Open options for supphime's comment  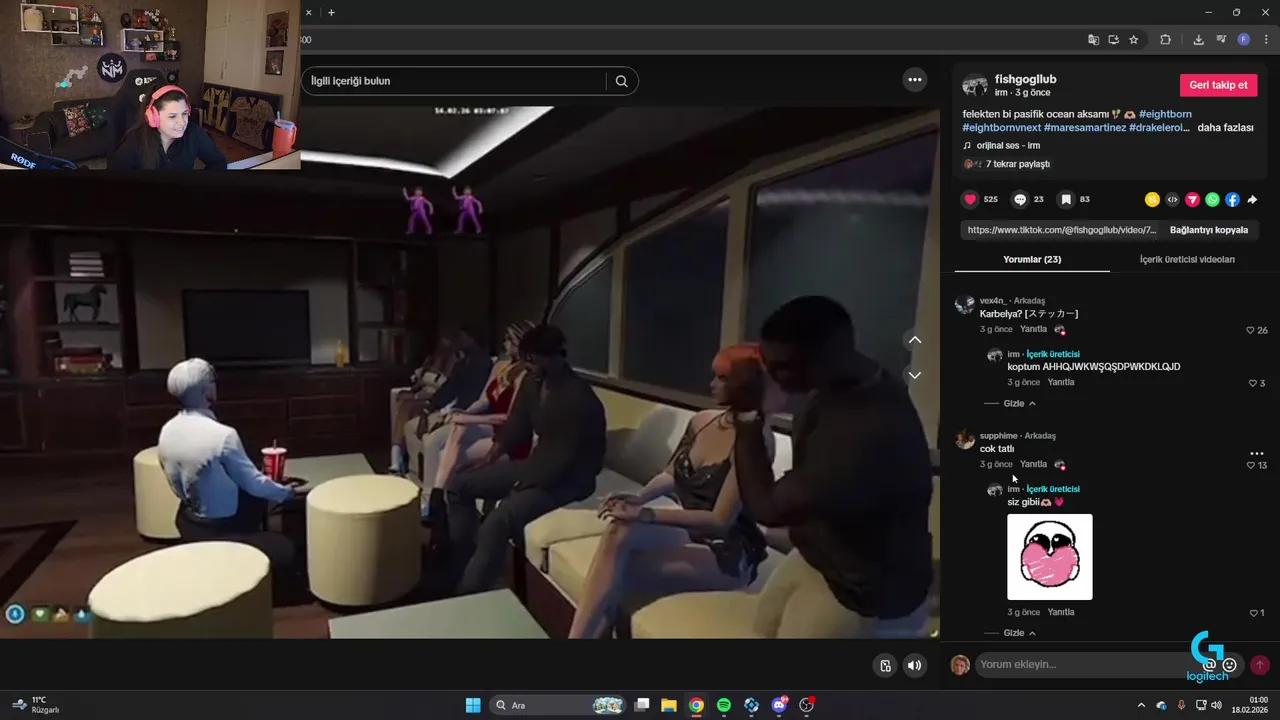pyautogui.click(x=1257, y=453)
